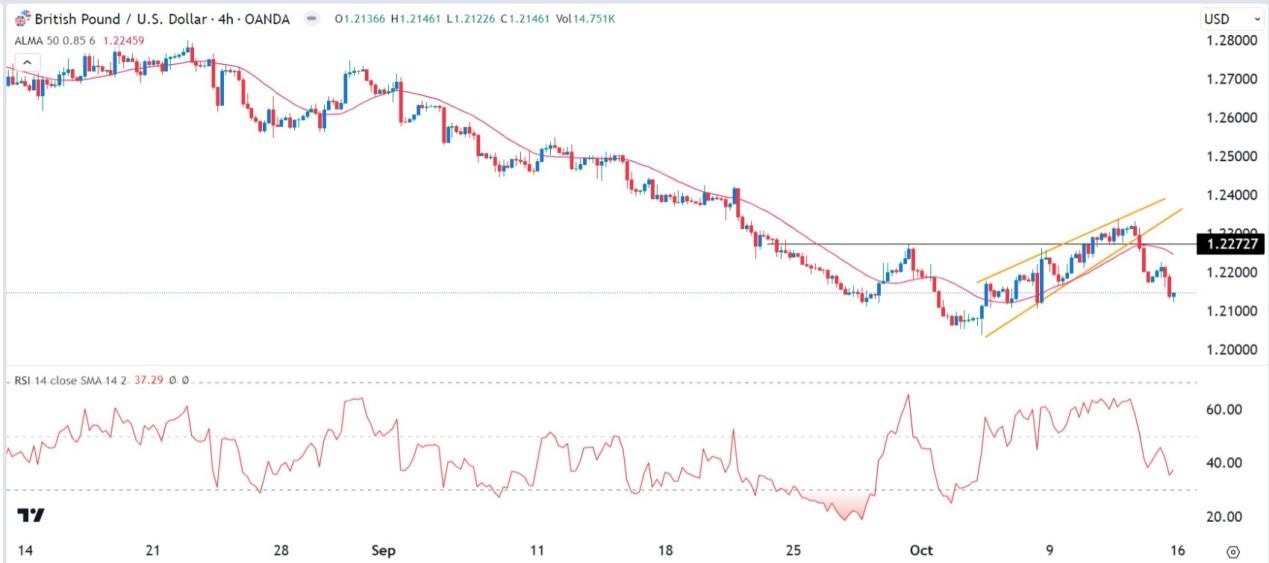Click the 9 date label on time axis

point(1048,551)
